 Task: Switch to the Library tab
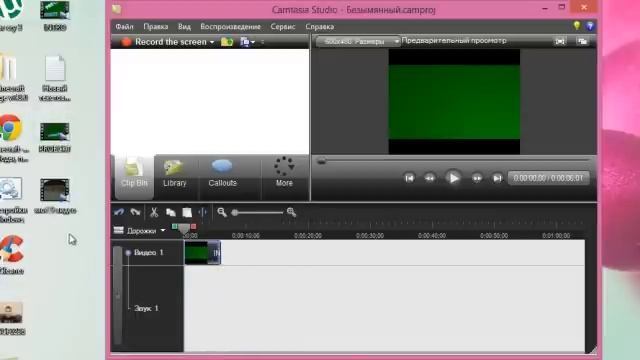pos(175,173)
